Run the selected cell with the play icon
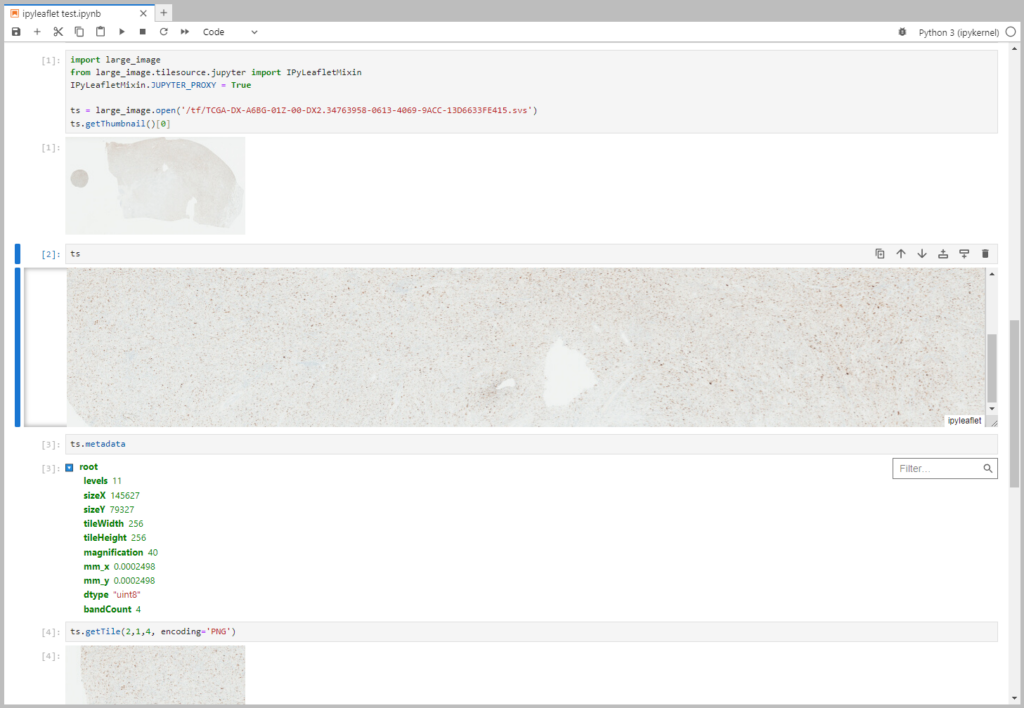This screenshot has height=708, width=1024. (121, 31)
